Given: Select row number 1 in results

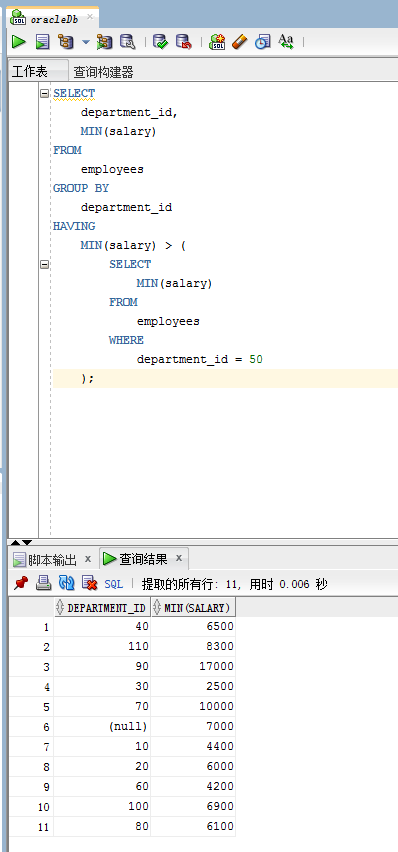Looking at the screenshot, I should (x=32, y=627).
